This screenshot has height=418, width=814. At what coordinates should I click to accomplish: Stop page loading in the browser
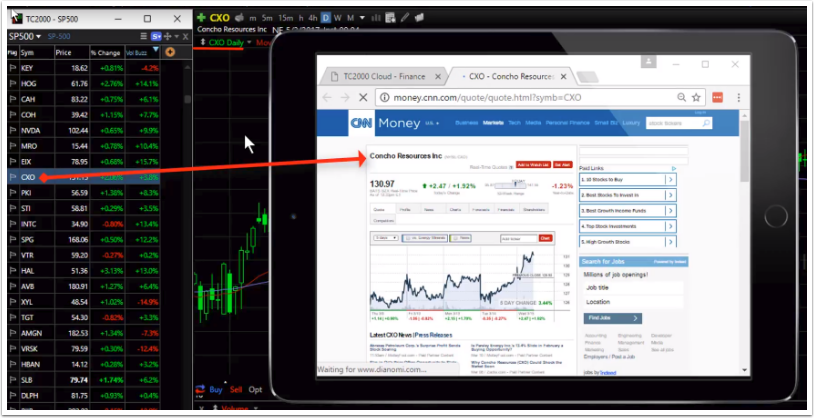tap(363, 97)
